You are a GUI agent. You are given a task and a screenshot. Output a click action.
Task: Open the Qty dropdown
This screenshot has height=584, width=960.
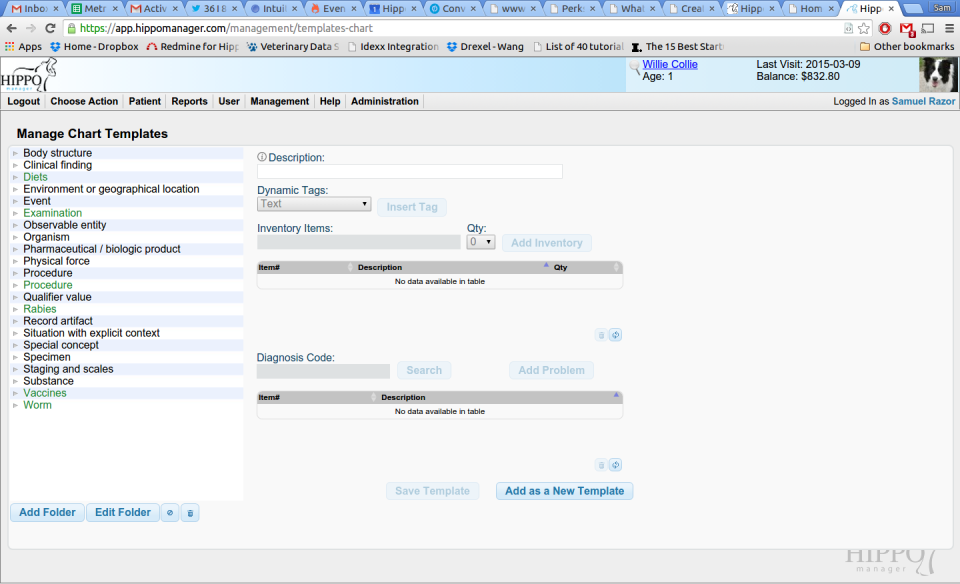click(481, 242)
